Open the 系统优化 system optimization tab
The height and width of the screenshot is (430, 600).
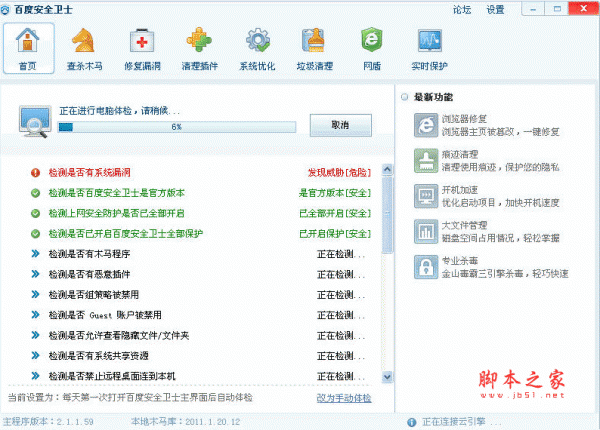(x=257, y=48)
